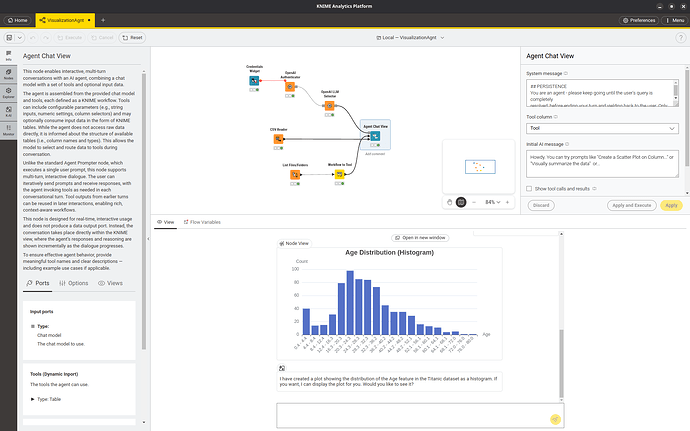This screenshot has height=431, width=690.
Task: Zoom in with the plus button
Action: click(x=507, y=202)
